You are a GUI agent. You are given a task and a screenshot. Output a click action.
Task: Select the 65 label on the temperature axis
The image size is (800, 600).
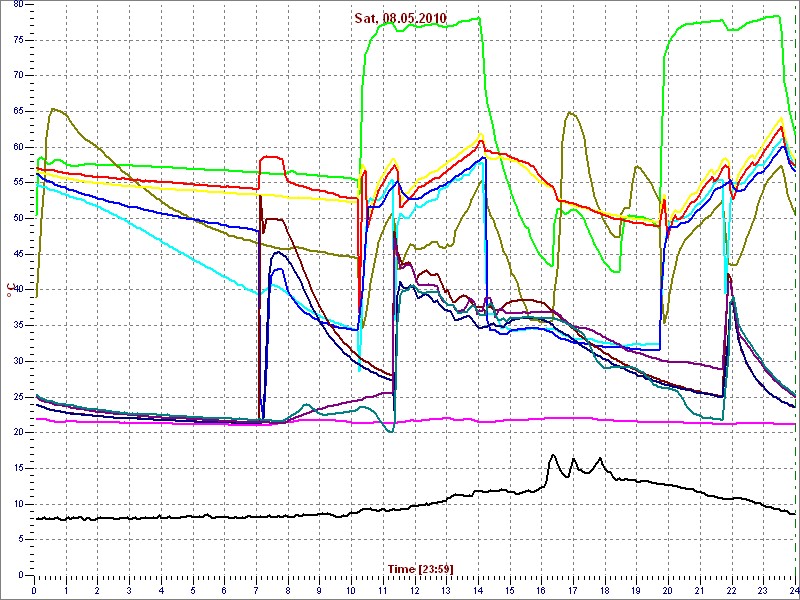tap(17, 112)
